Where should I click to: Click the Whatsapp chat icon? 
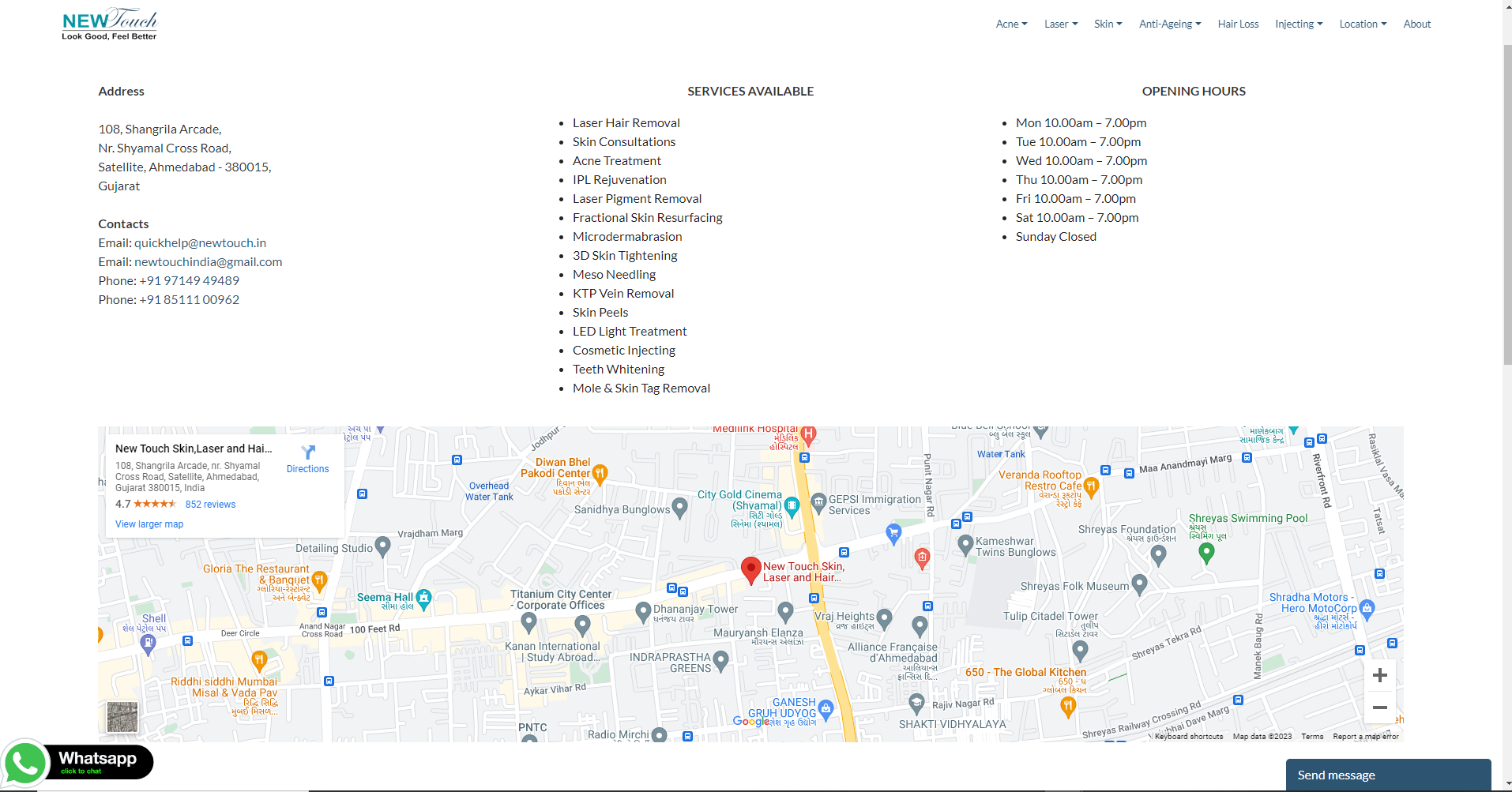pyautogui.click(x=26, y=763)
